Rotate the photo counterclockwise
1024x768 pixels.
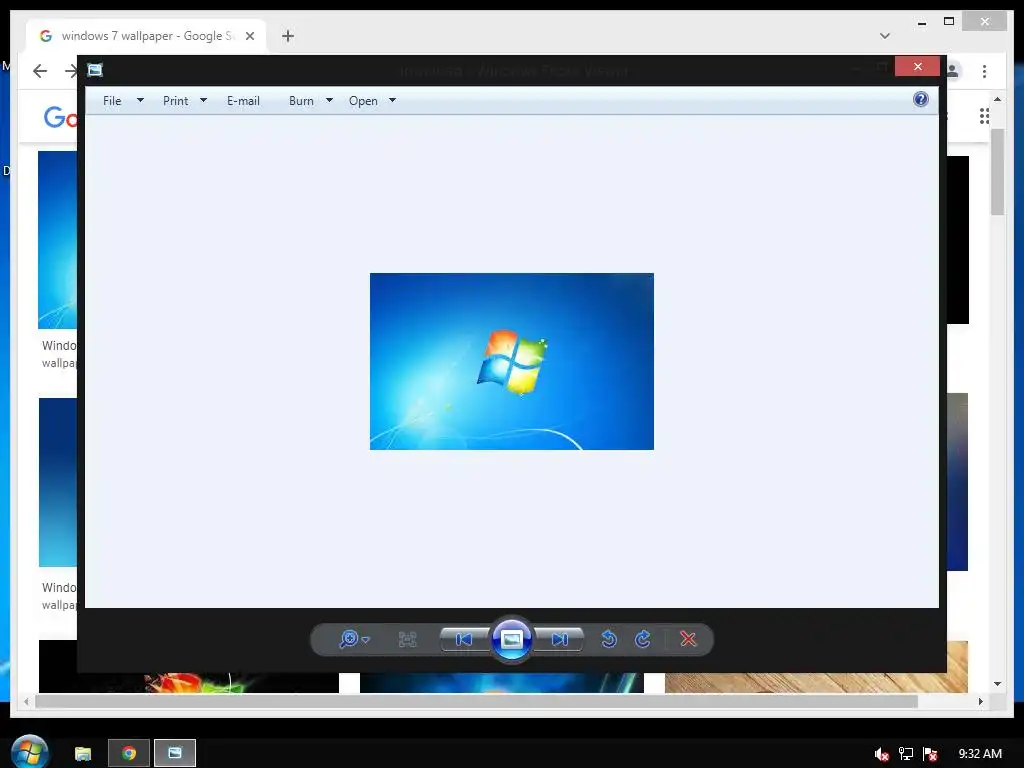pos(609,639)
